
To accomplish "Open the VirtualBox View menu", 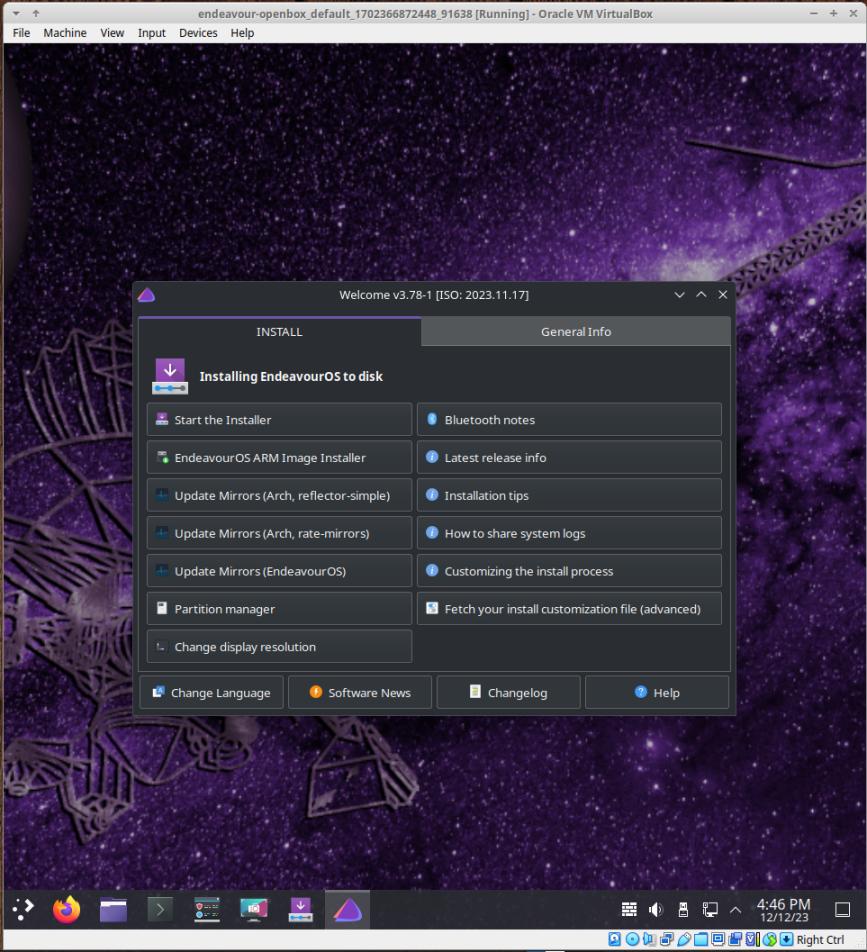I will pyautogui.click(x=112, y=33).
